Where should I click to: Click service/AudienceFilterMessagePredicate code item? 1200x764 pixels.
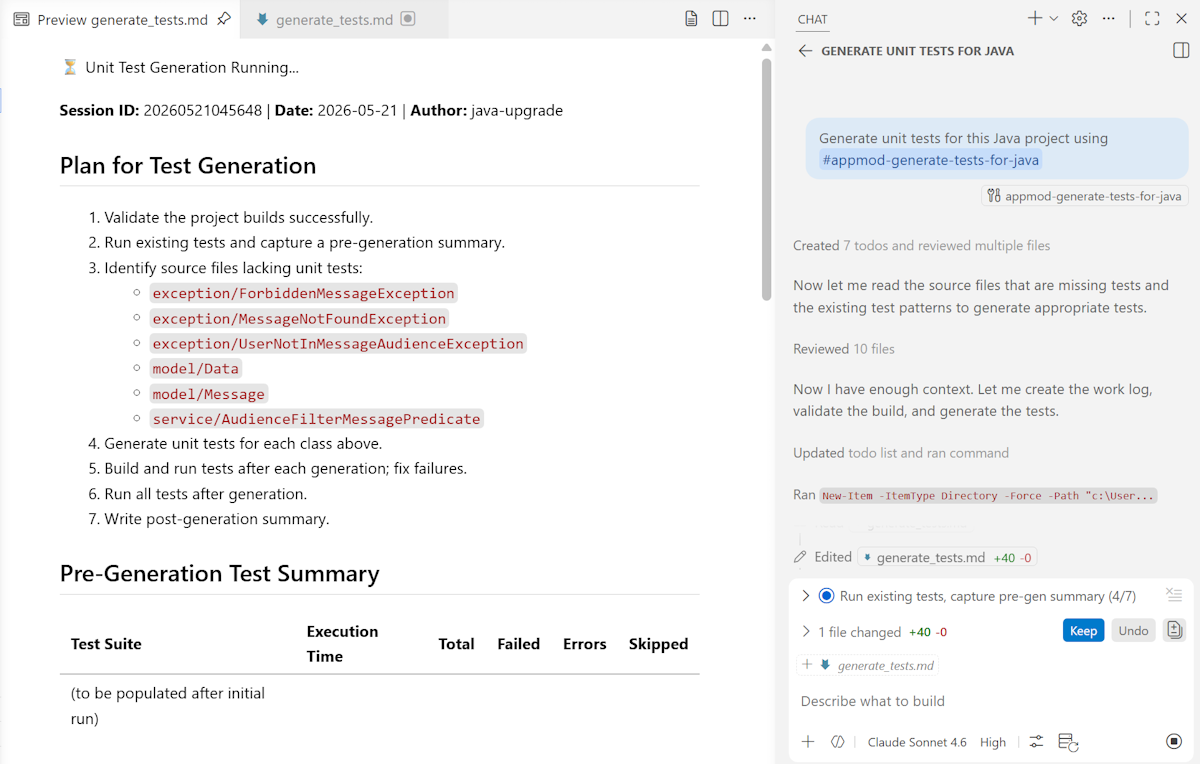click(317, 419)
